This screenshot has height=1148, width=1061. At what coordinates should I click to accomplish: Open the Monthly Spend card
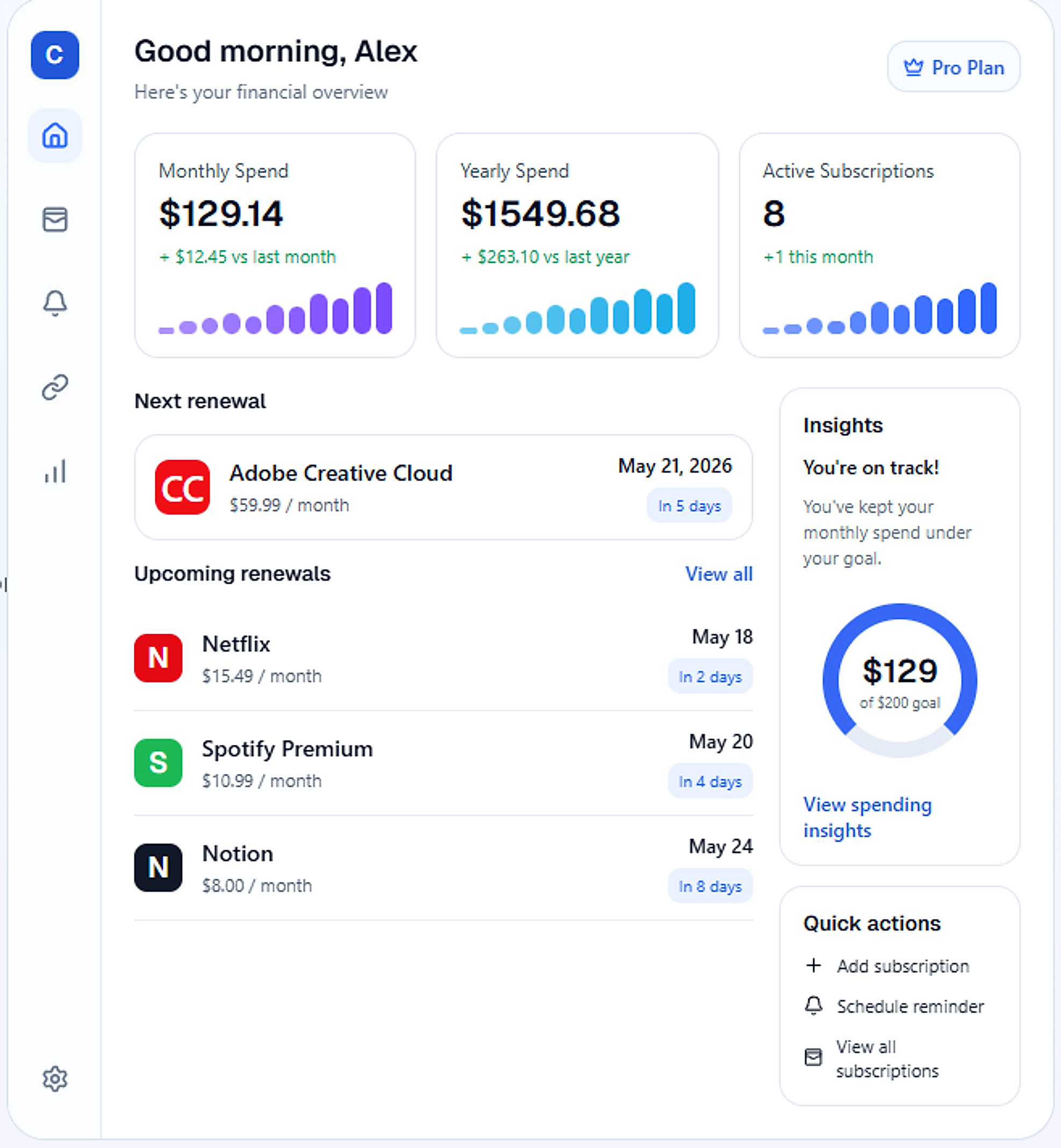click(275, 246)
